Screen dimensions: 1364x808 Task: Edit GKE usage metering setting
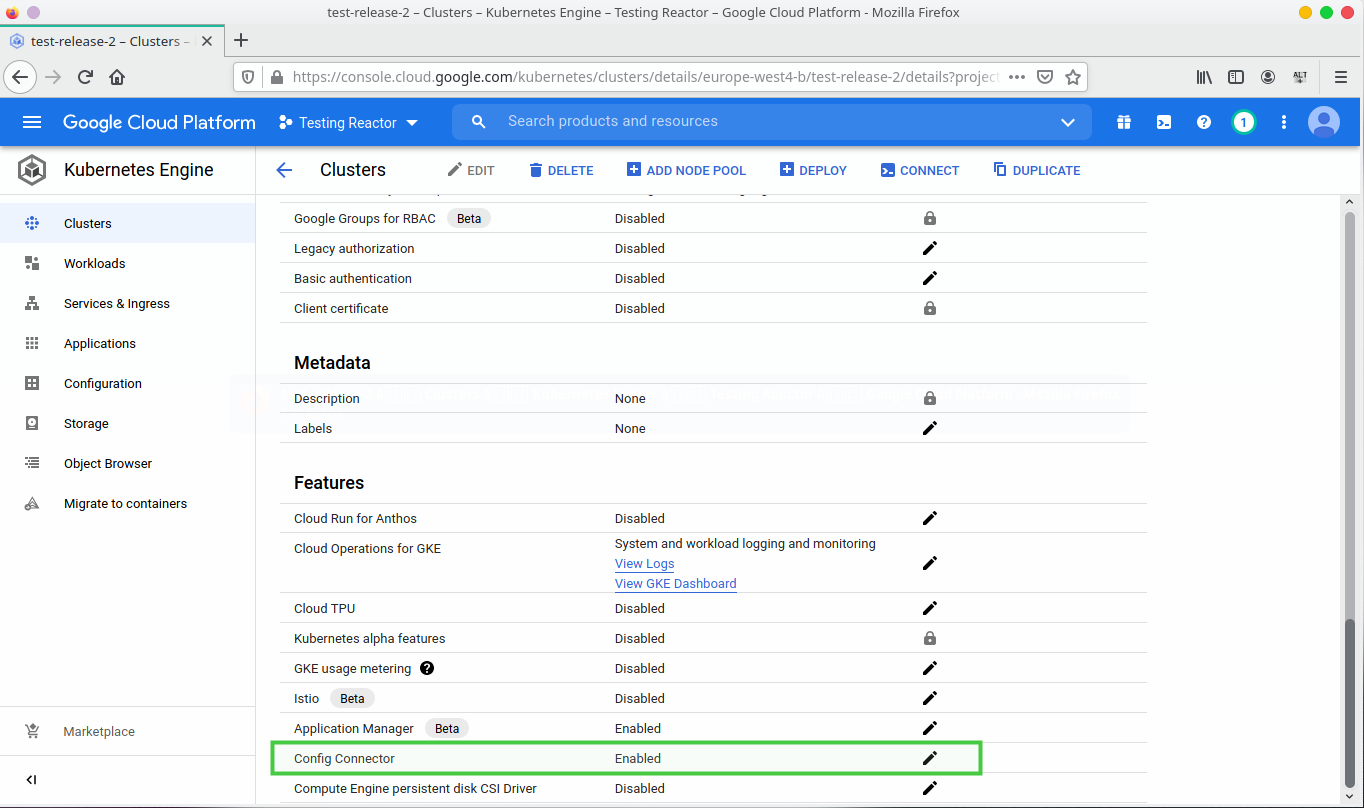[930, 668]
